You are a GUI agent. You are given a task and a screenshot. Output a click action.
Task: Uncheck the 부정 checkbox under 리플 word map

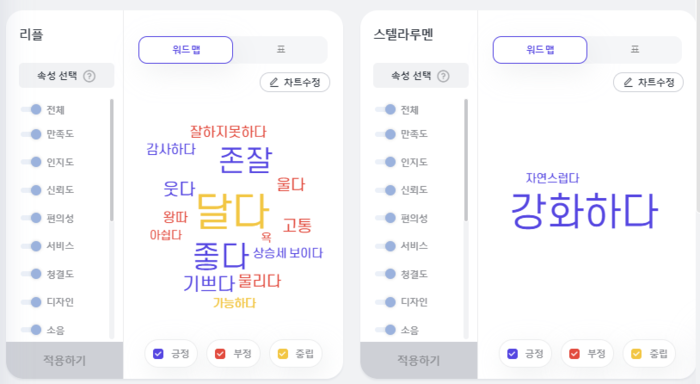[220, 354]
